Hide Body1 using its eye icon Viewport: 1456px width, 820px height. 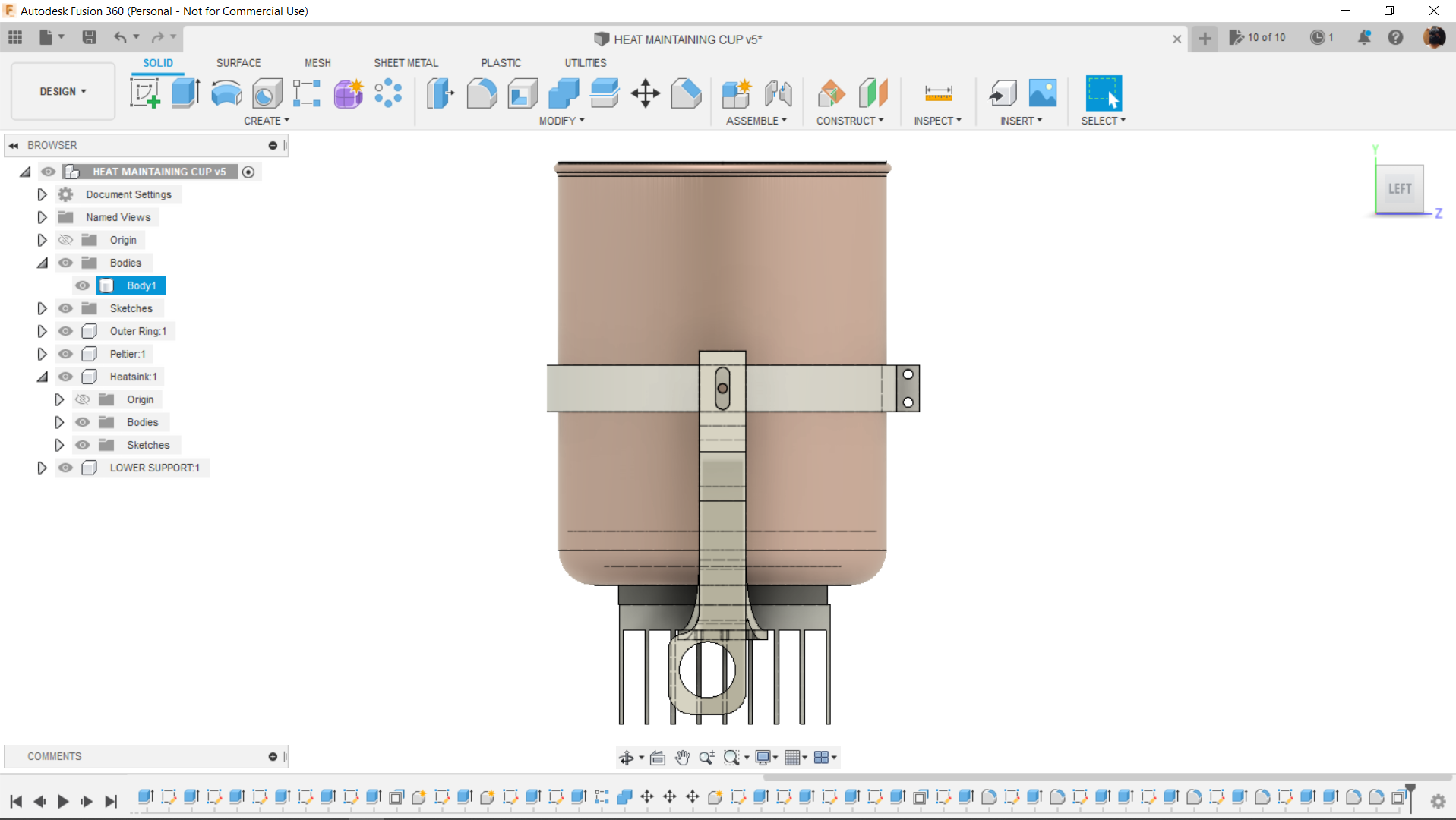pyautogui.click(x=82, y=285)
